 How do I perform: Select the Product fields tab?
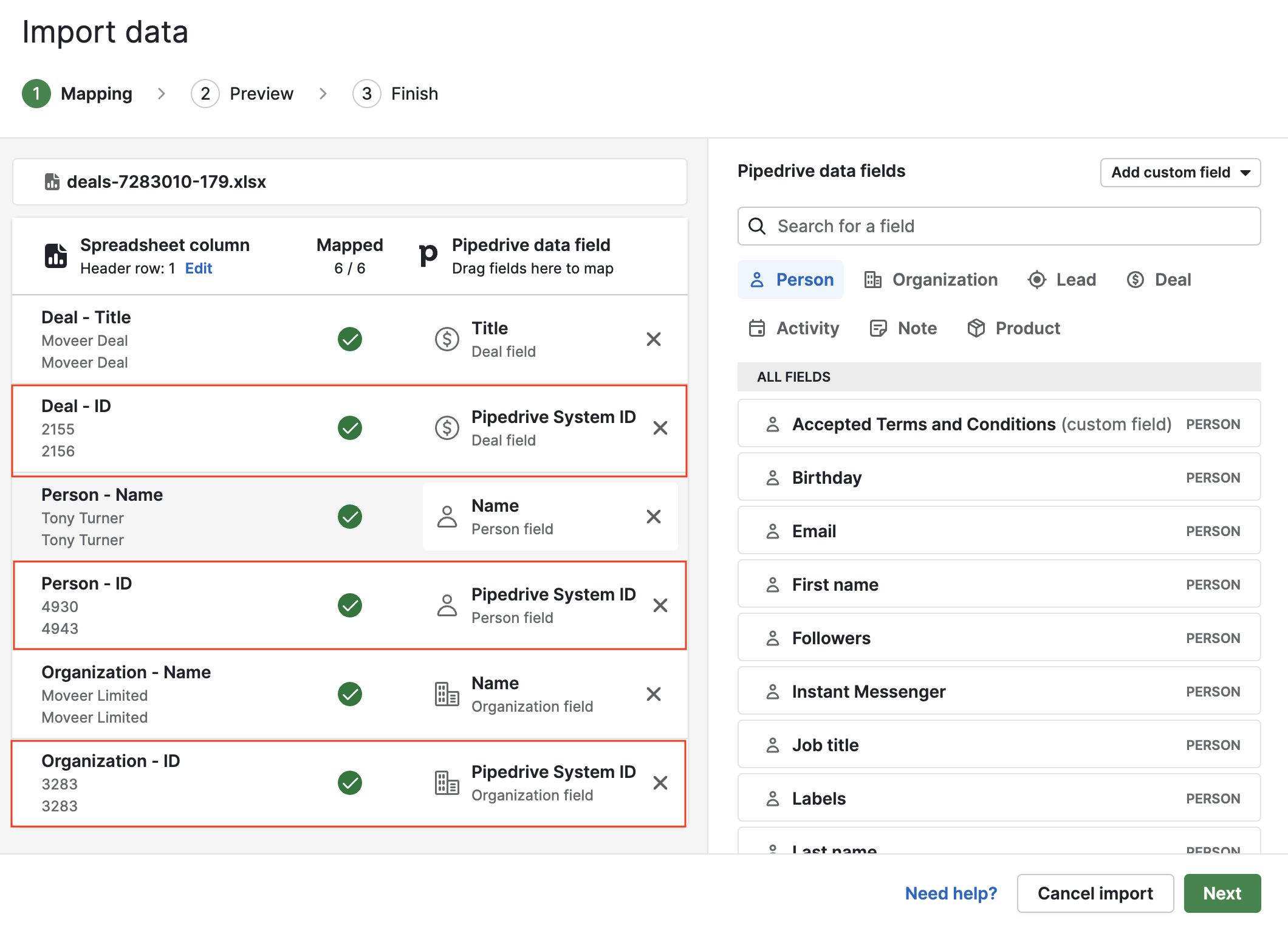(1013, 328)
